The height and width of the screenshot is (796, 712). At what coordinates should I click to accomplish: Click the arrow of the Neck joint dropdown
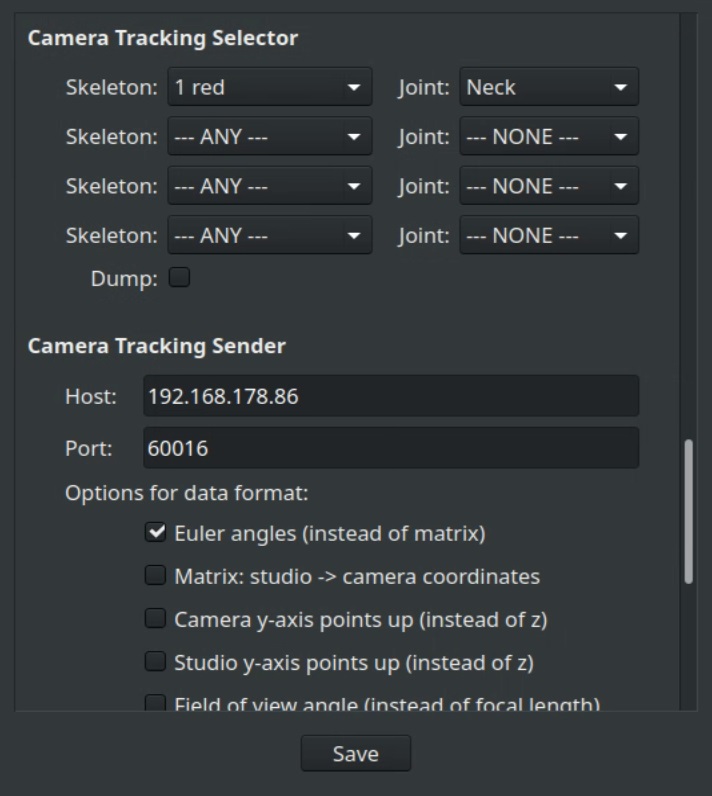pyautogui.click(x=621, y=88)
